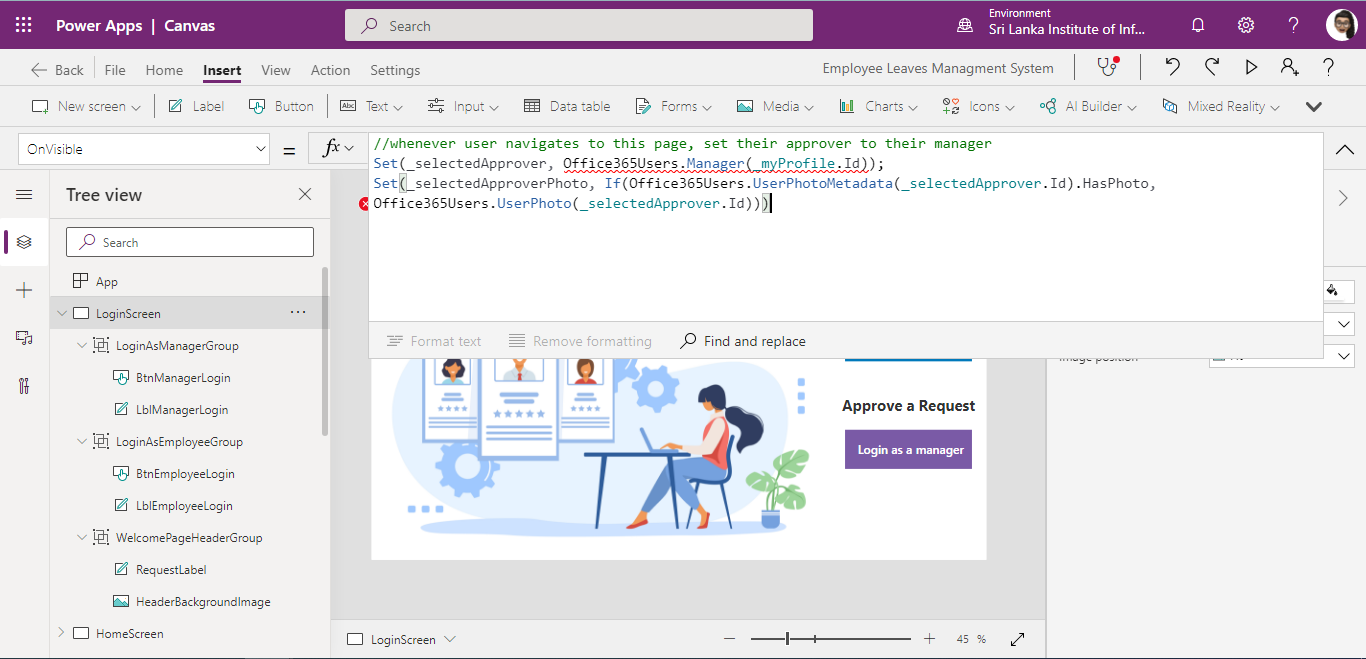This screenshot has height=659, width=1366.
Task: Open Icons dropdown
Action: pyautogui.click(x=979, y=106)
